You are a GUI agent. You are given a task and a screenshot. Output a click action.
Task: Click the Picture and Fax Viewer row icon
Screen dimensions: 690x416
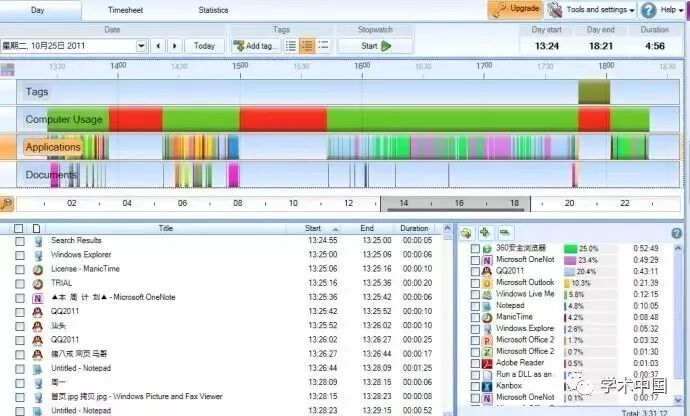[38, 397]
